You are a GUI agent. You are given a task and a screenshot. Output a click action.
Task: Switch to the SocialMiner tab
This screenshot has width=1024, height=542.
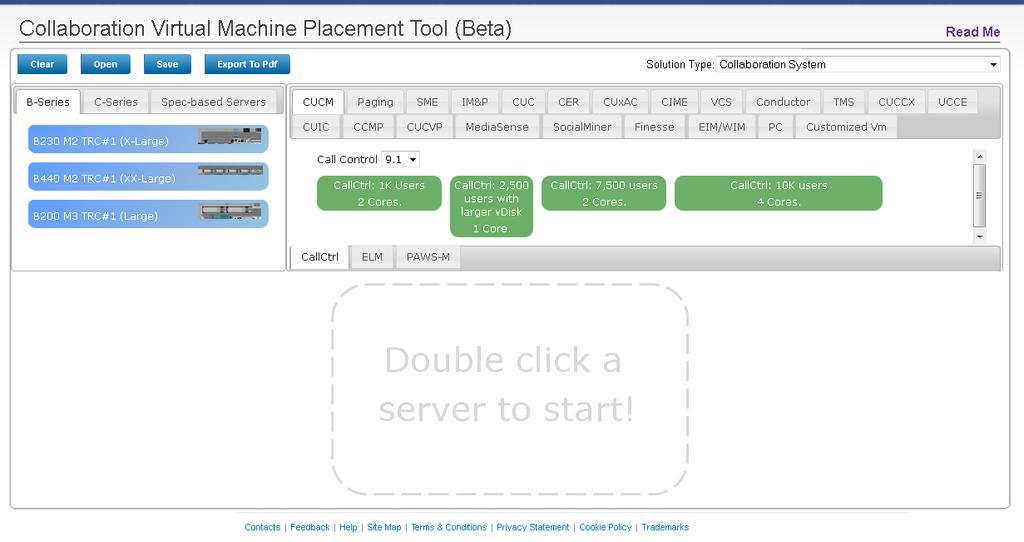pos(582,127)
